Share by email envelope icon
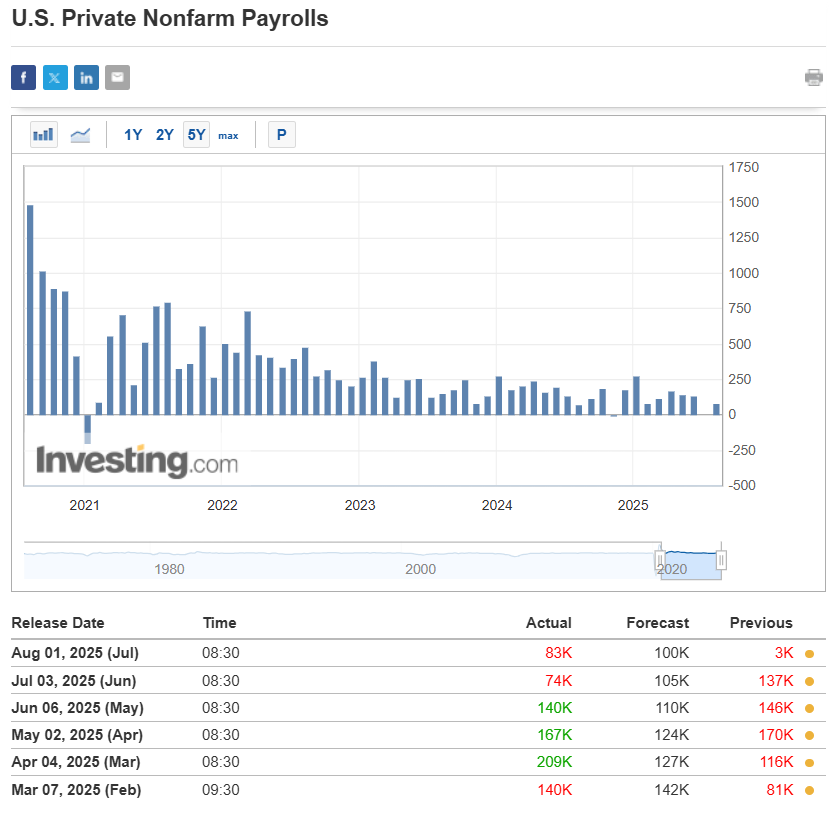 117,77
